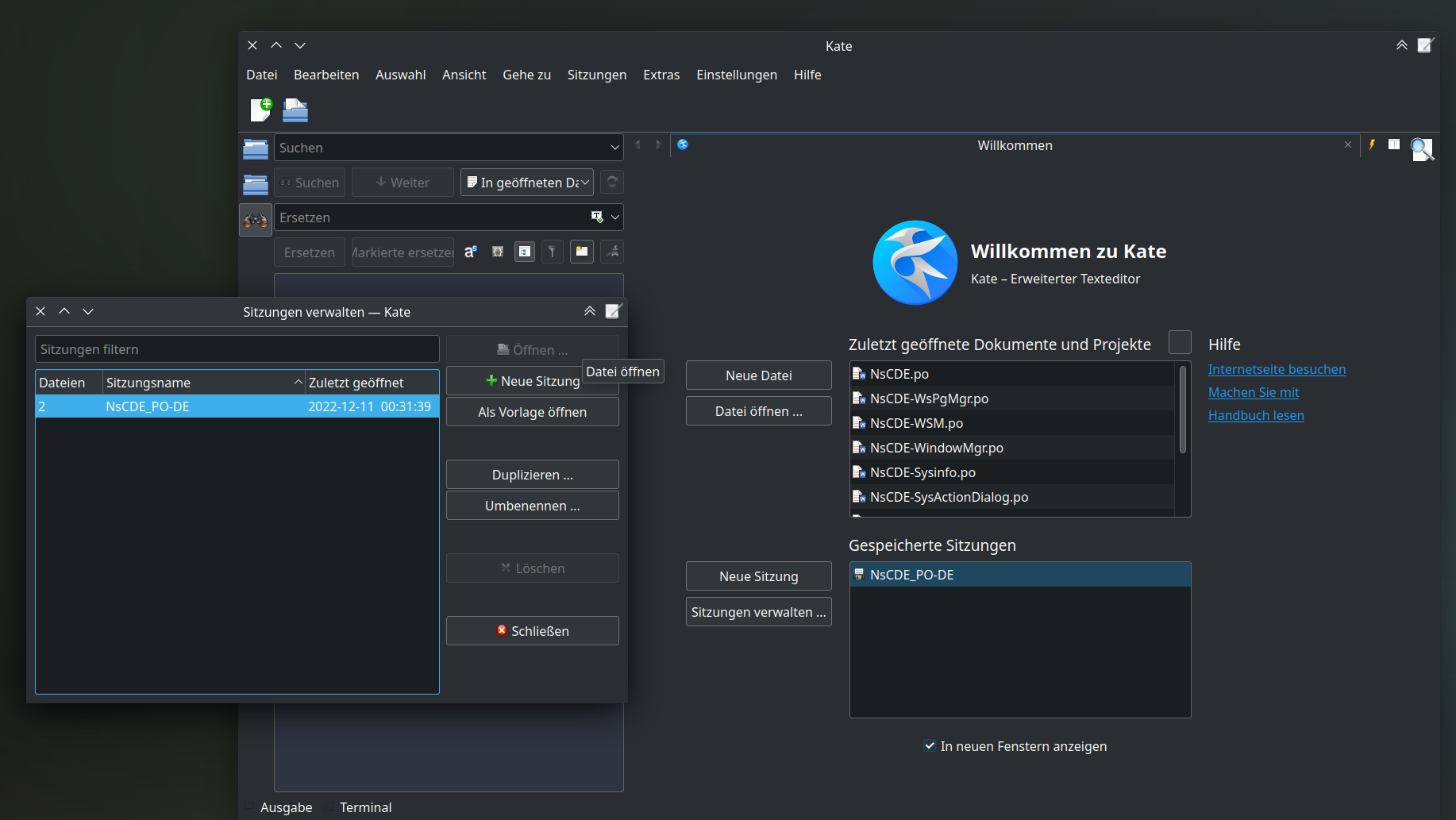Click the next tab arrow left of Willkommen
1456x820 pixels.
point(658,144)
